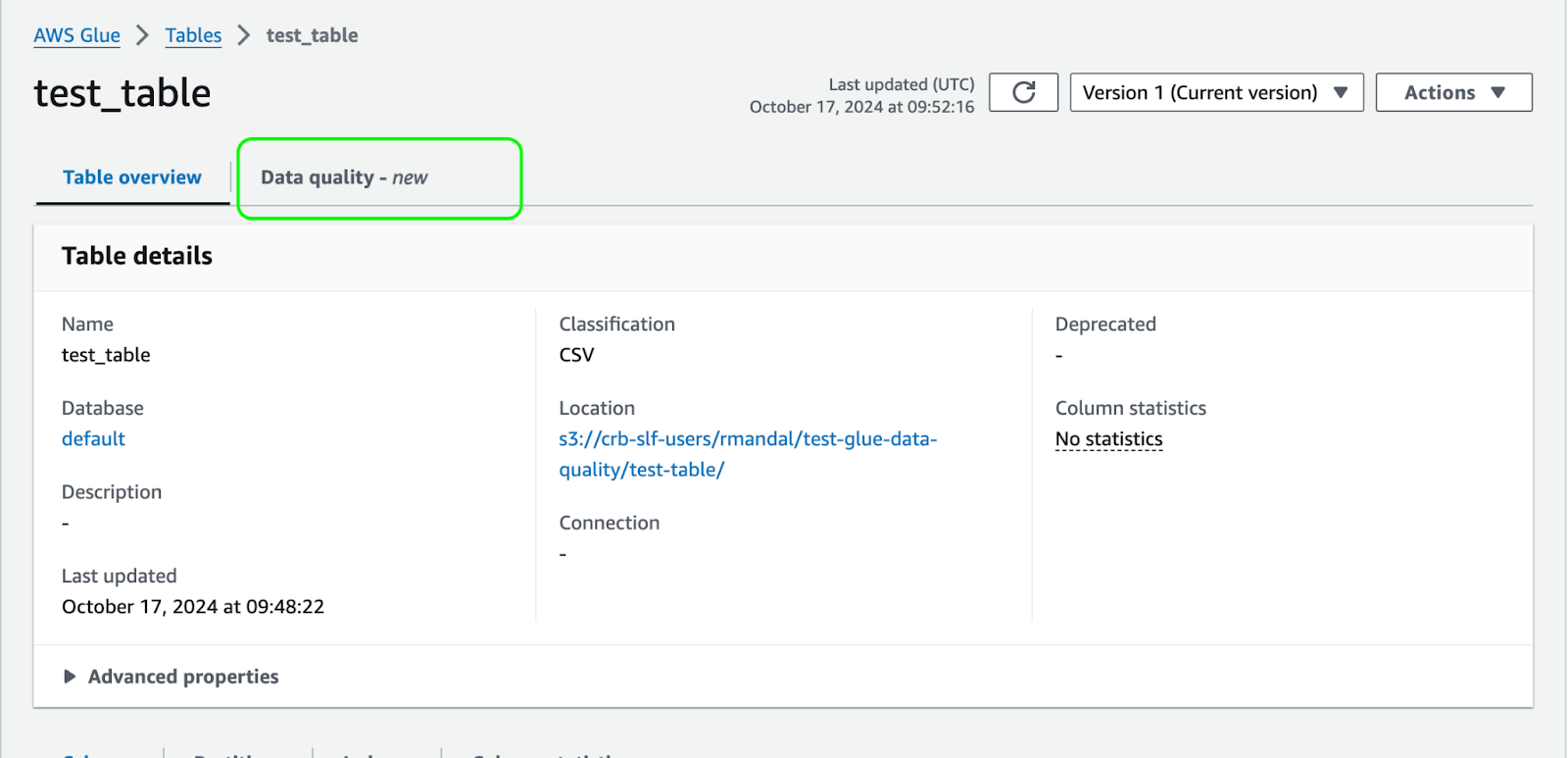Click the Connection label
The width and height of the screenshot is (1568, 758).
(609, 523)
